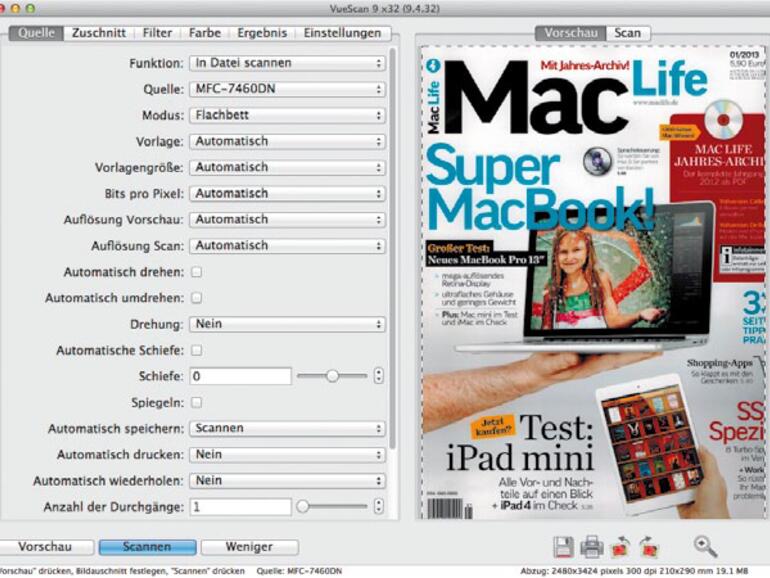
Task: Click the settings panel vertical scrollbar
Action: pyautogui.click(x=392, y=248)
